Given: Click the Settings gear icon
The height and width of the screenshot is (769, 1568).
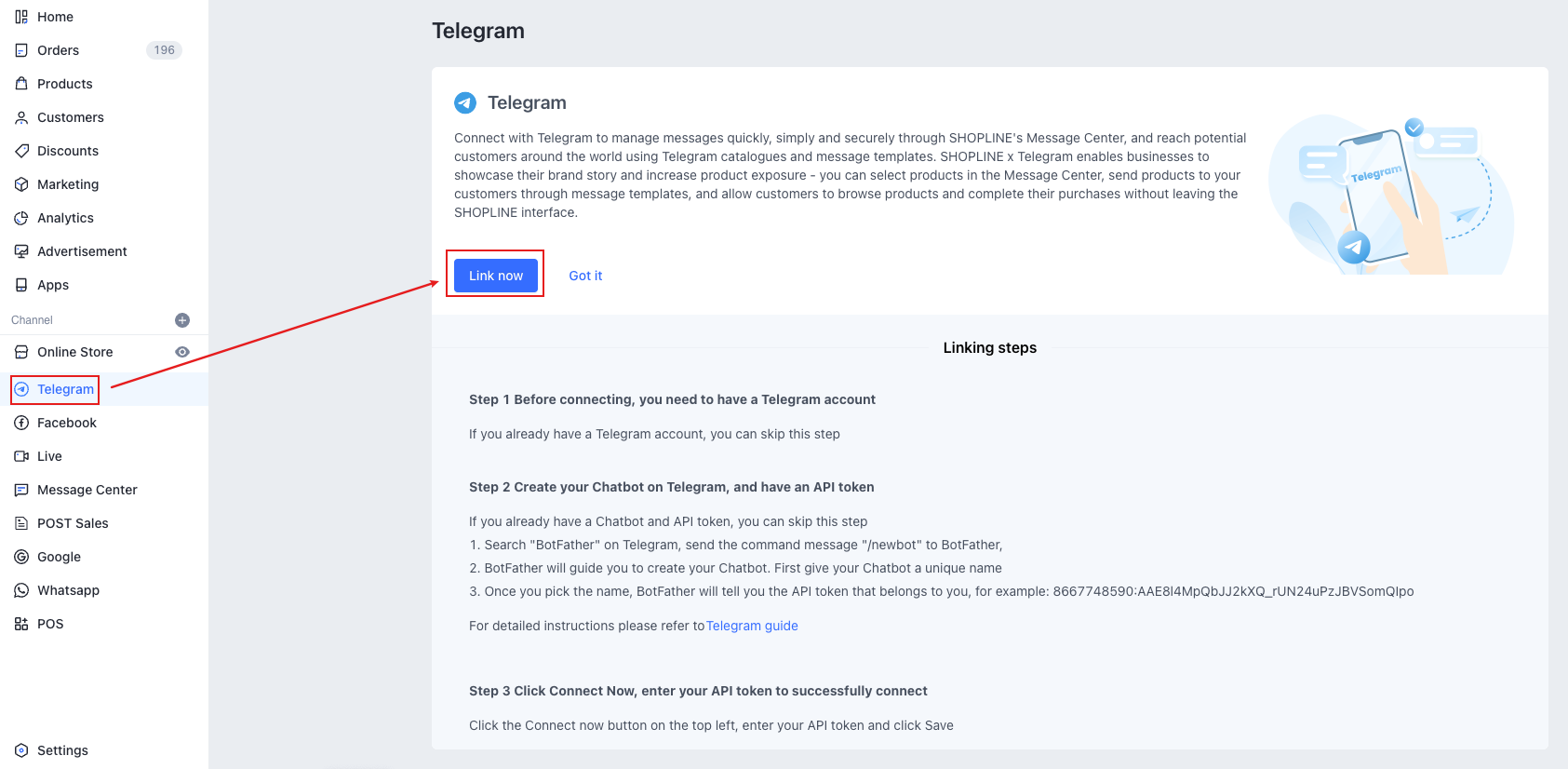Looking at the screenshot, I should tap(21, 750).
